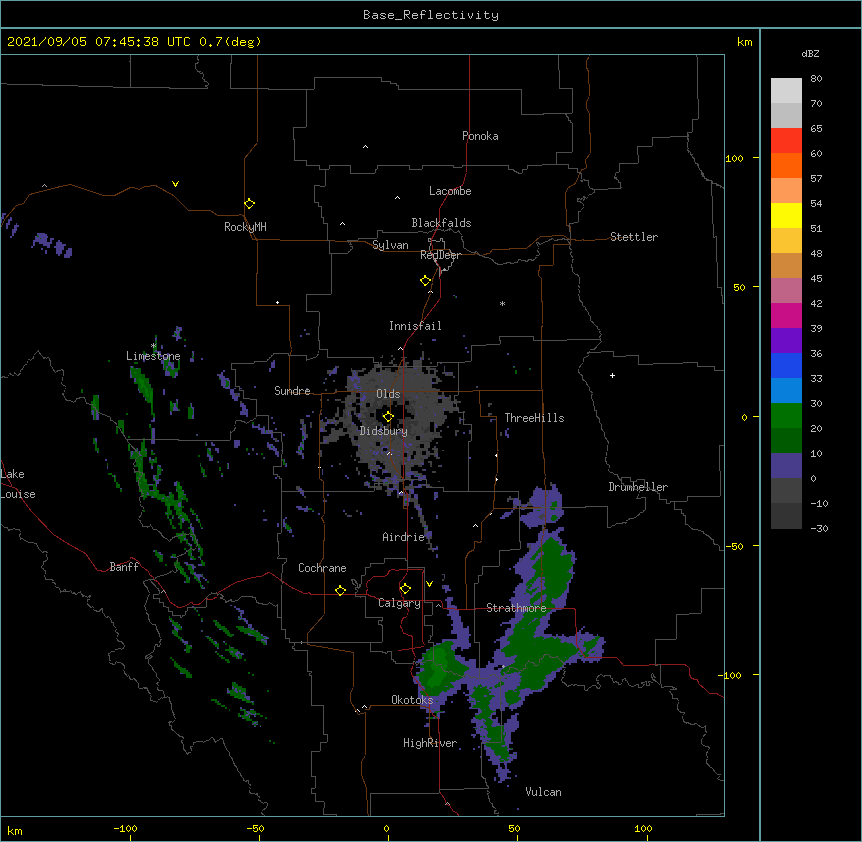The height and width of the screenshot is (842, 862).
Task: Click the Didsbury town label
Action: [x=383, y=431]
